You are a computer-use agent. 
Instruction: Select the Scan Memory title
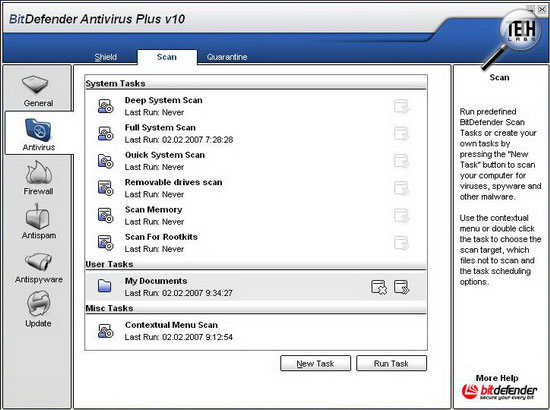[154, 210]
